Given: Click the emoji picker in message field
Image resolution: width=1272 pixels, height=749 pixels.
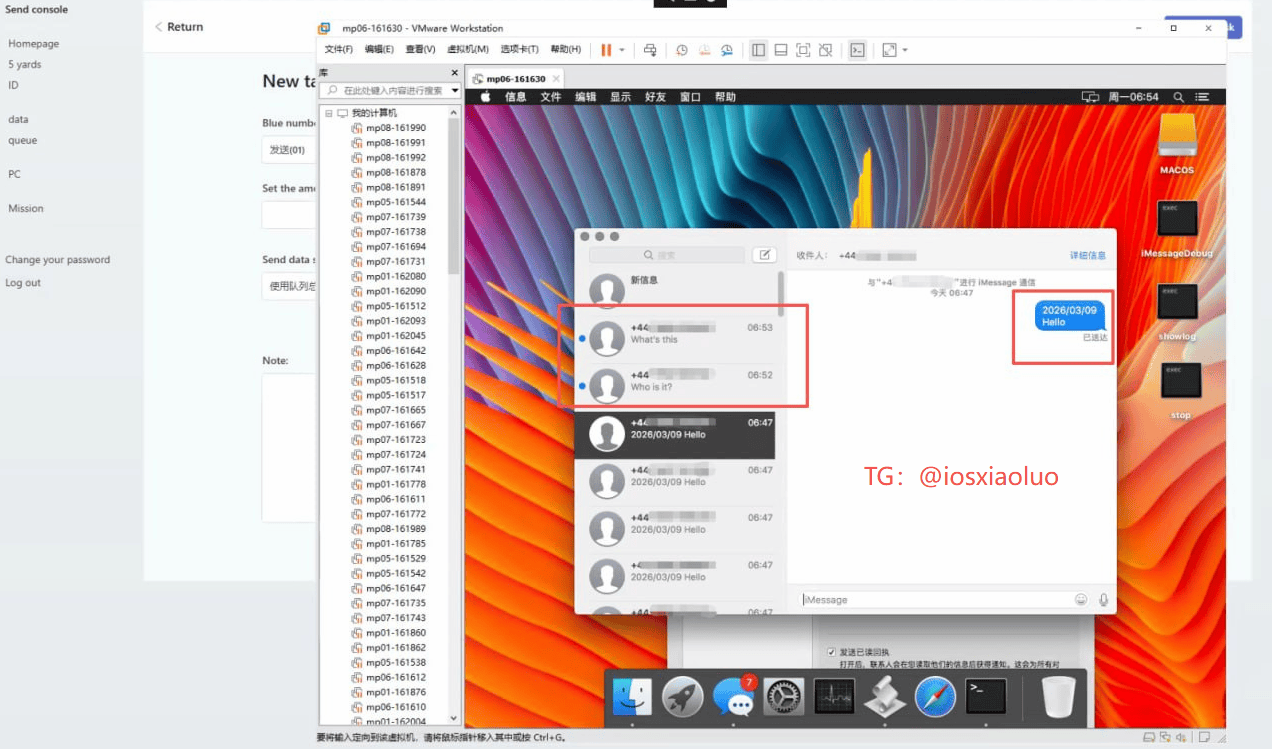Looking at the screenshot, I should click(x=1081, y=600).
